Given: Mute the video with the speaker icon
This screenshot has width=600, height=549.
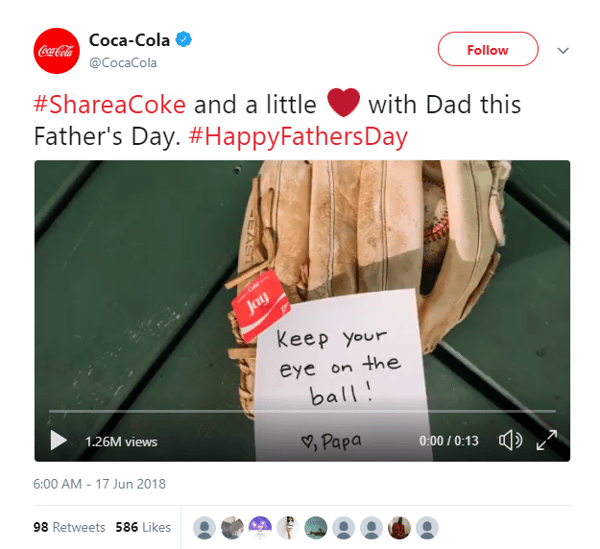Looking at the screenshot, I should [x=510, y=440].
